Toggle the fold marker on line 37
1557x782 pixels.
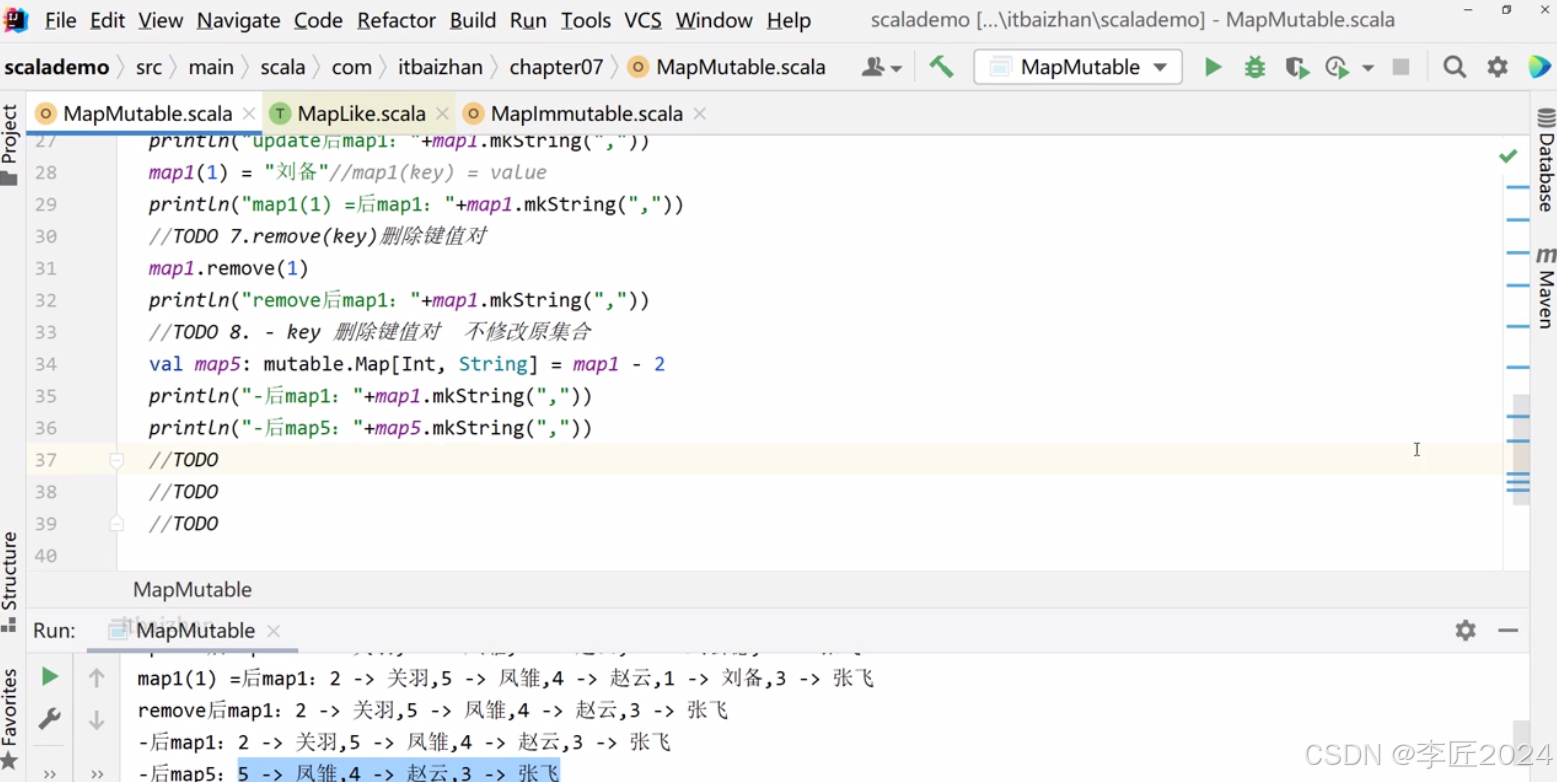116,460
